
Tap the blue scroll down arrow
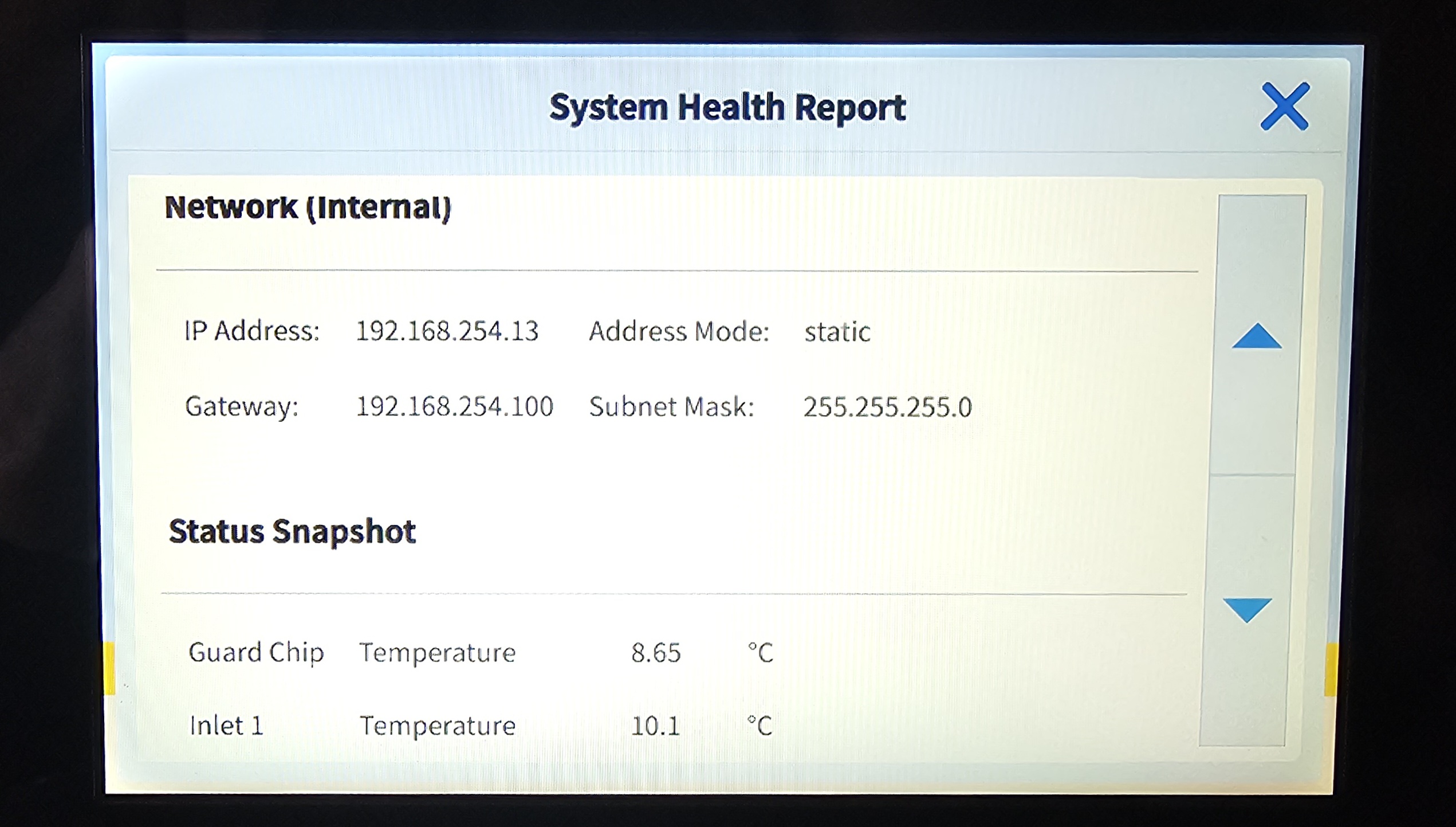pos(1248,610)
